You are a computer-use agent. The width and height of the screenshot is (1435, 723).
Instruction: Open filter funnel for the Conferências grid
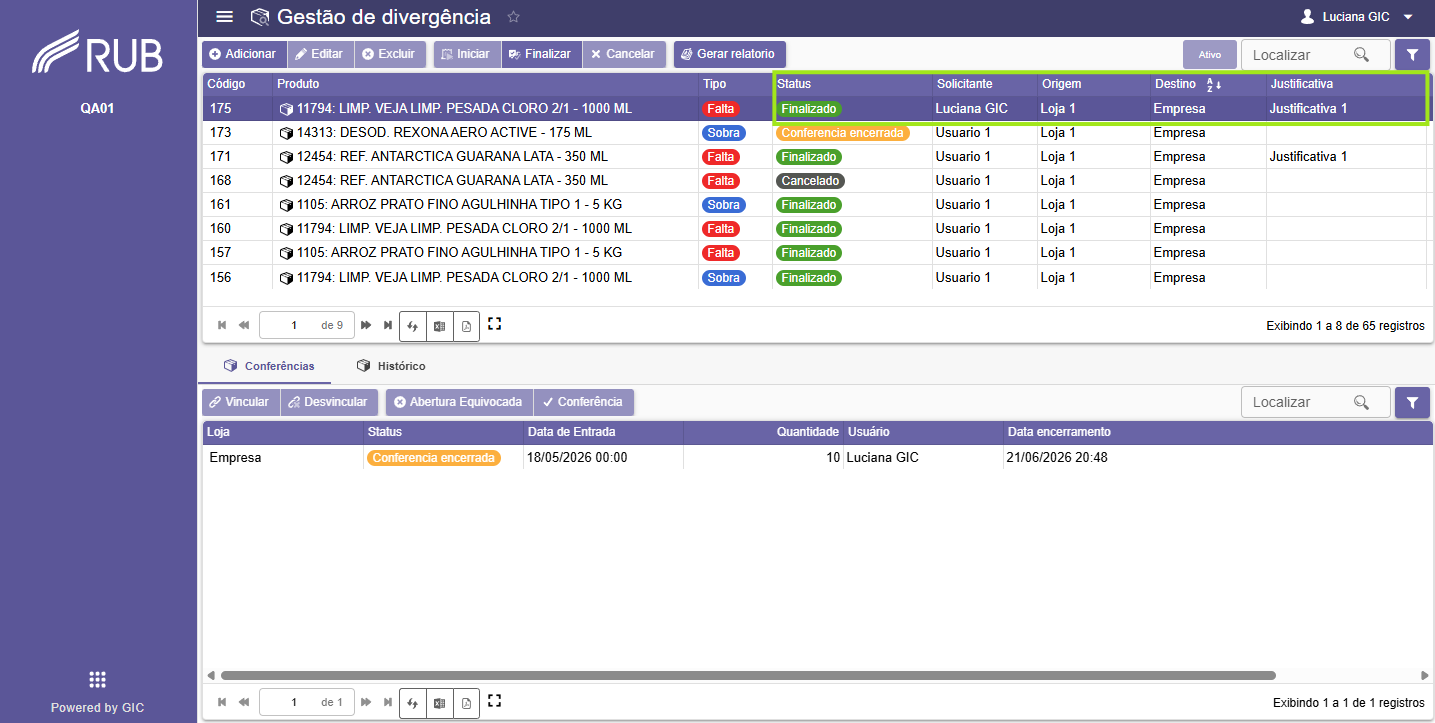coord(1412,402)
